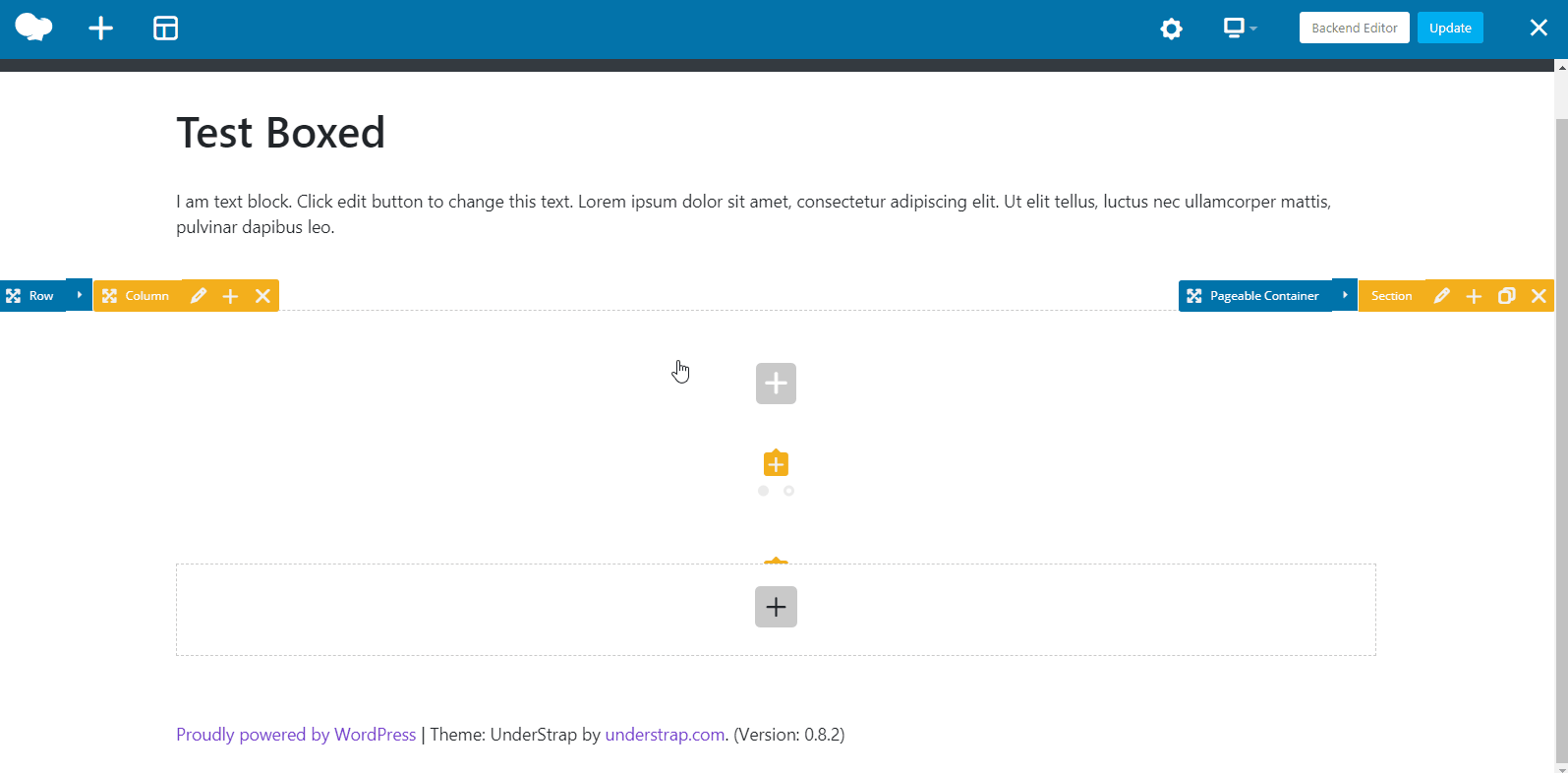This screenshot has width=1568, height=773.
Task: Select the second hollow pagination dot
Action: [x=788, y=491]
